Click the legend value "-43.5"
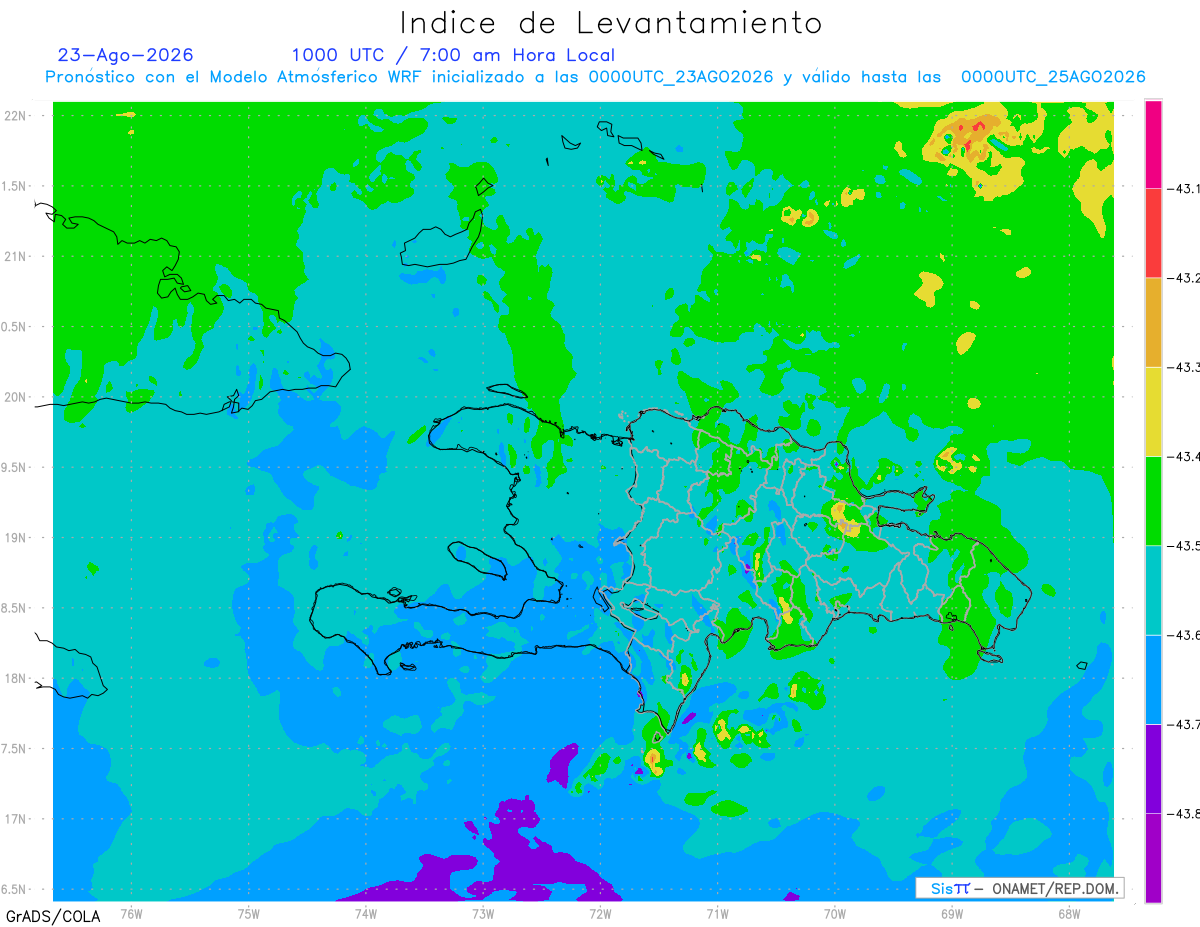Screen dimensions: 1200x927 [1182, 545]
